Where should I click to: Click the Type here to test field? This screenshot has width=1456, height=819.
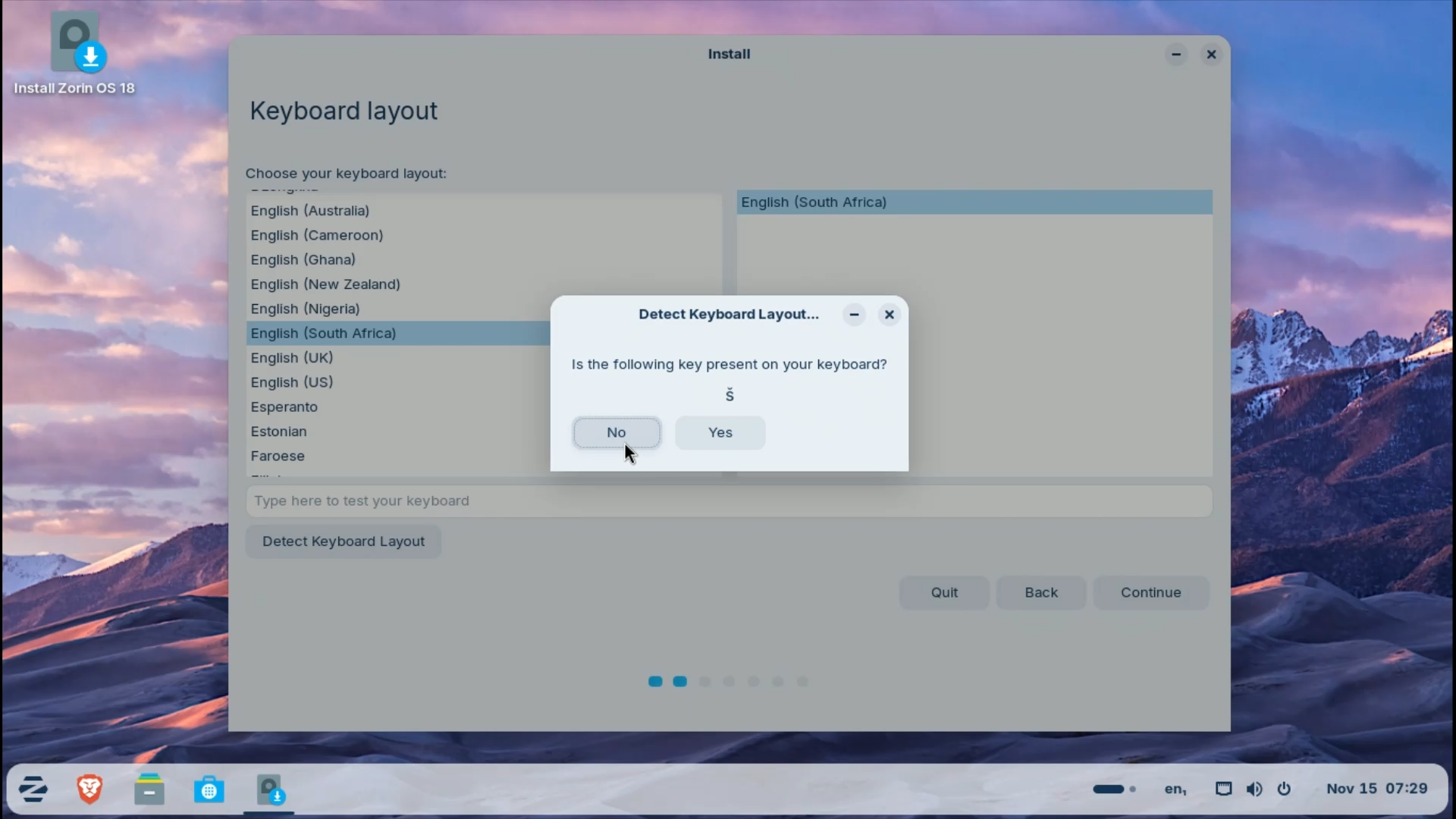pyautogui.click(x=728, y=500)
